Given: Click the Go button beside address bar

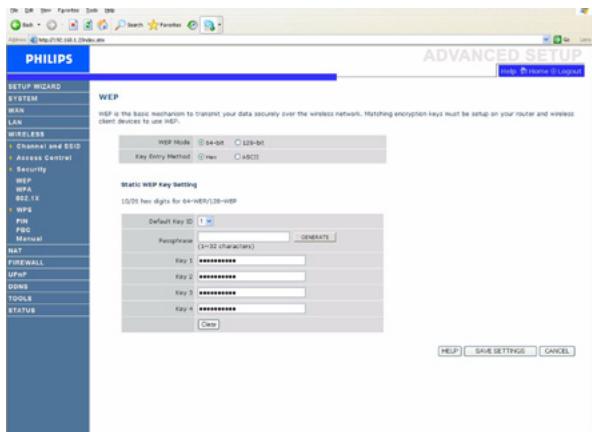Looking at the screenshot, I should pos(561,39).
